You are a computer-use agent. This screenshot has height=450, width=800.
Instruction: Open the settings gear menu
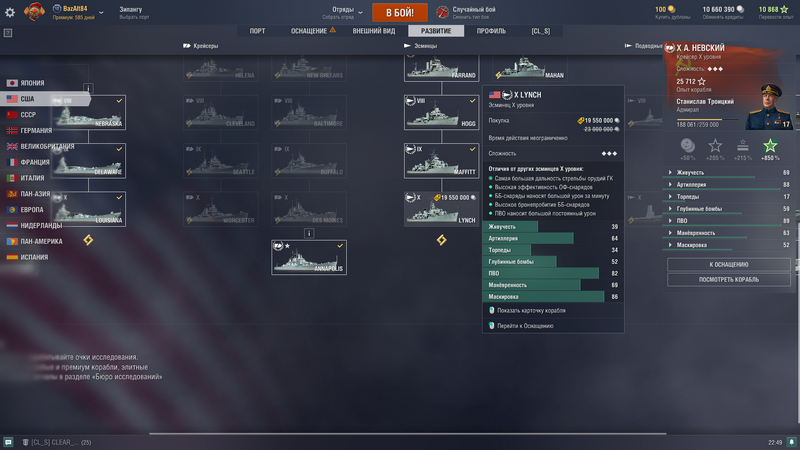click(10, 12)
